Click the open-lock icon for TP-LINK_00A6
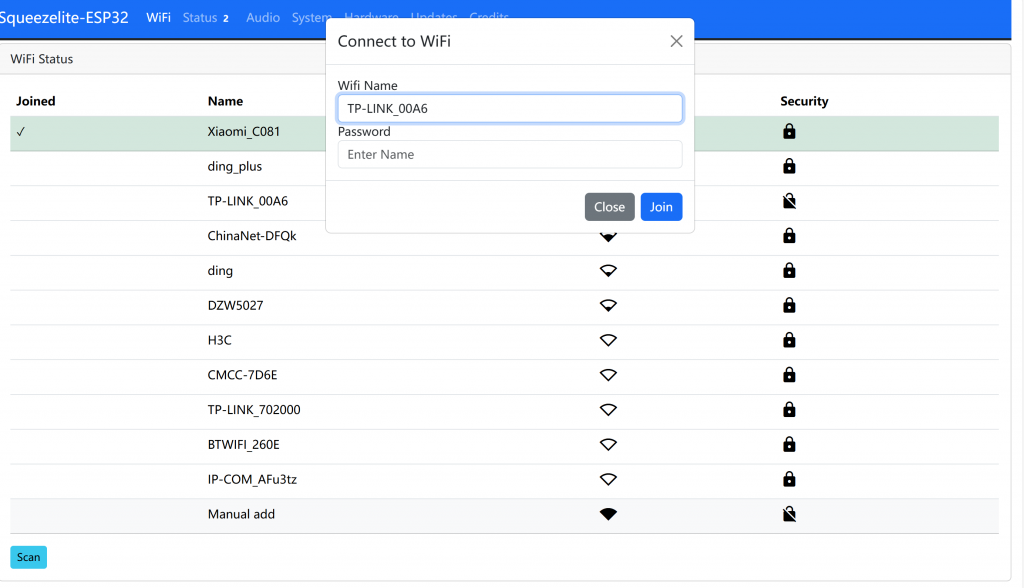This screenshot has height=588, width=1024. click(x=789, y=202)
